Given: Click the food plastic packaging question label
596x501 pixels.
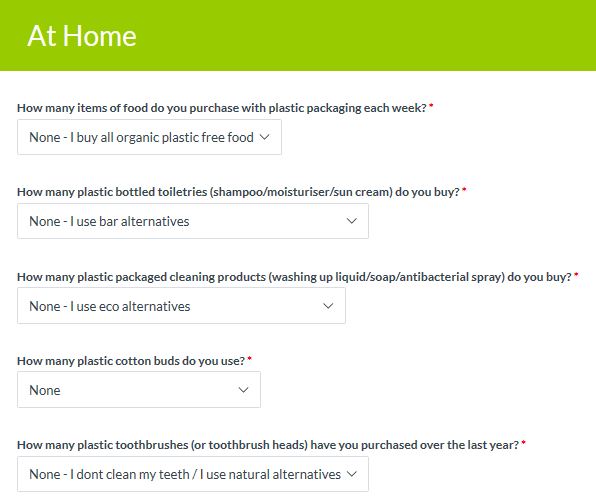Looking at the screenshot, I should click(222, 108).
